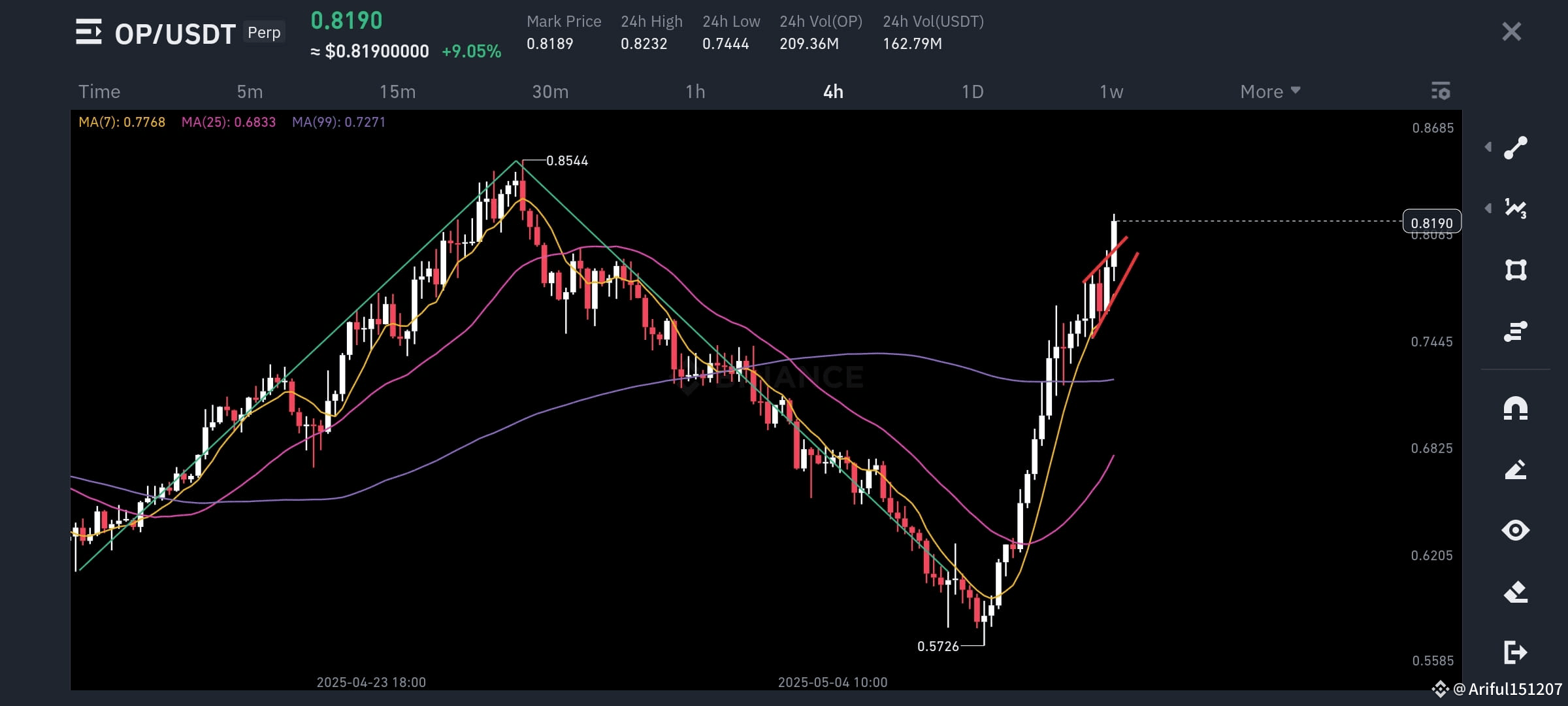Viewport: 1568px width, 706px height.
Task: Toggle drawings visibility with the eye icon
Action: coord(1517,530)
